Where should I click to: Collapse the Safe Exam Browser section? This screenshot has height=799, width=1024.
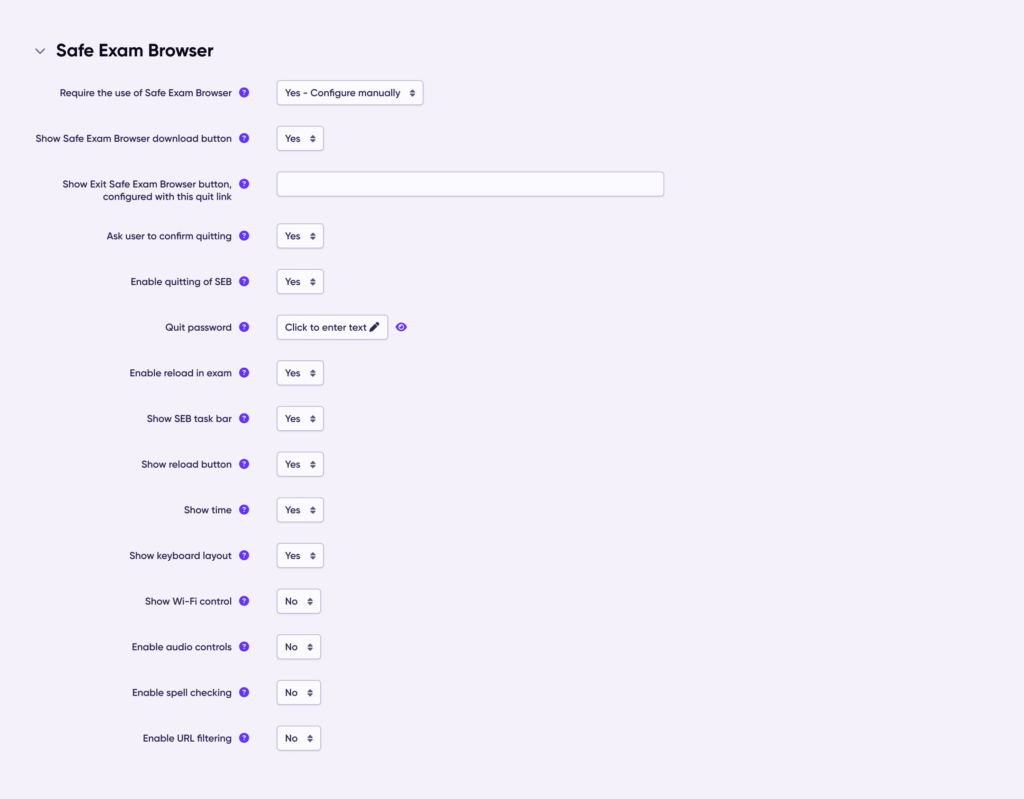(40, 51)
